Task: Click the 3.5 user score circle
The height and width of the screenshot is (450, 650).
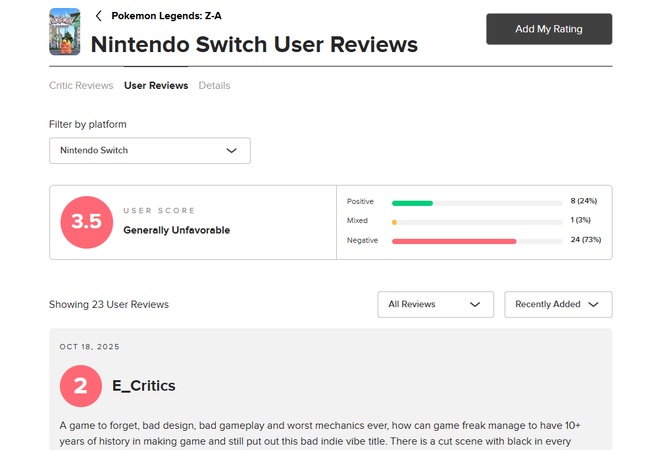Action: [86, 222]
